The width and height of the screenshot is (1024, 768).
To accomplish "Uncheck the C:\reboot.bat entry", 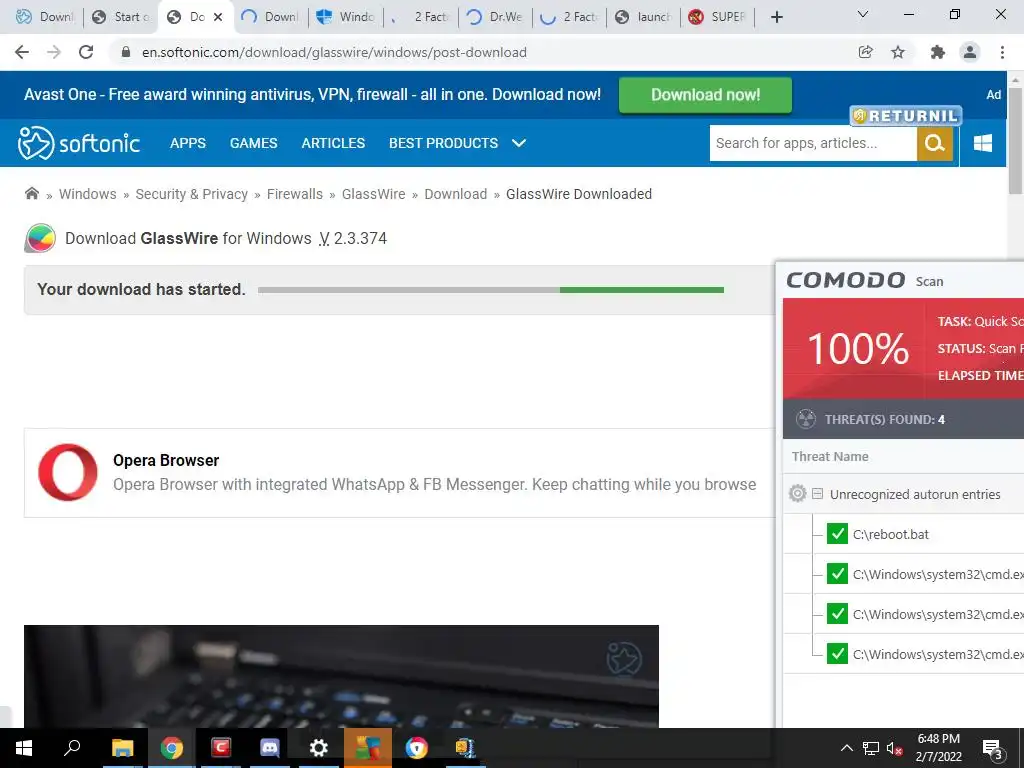I will pos(837,534).
